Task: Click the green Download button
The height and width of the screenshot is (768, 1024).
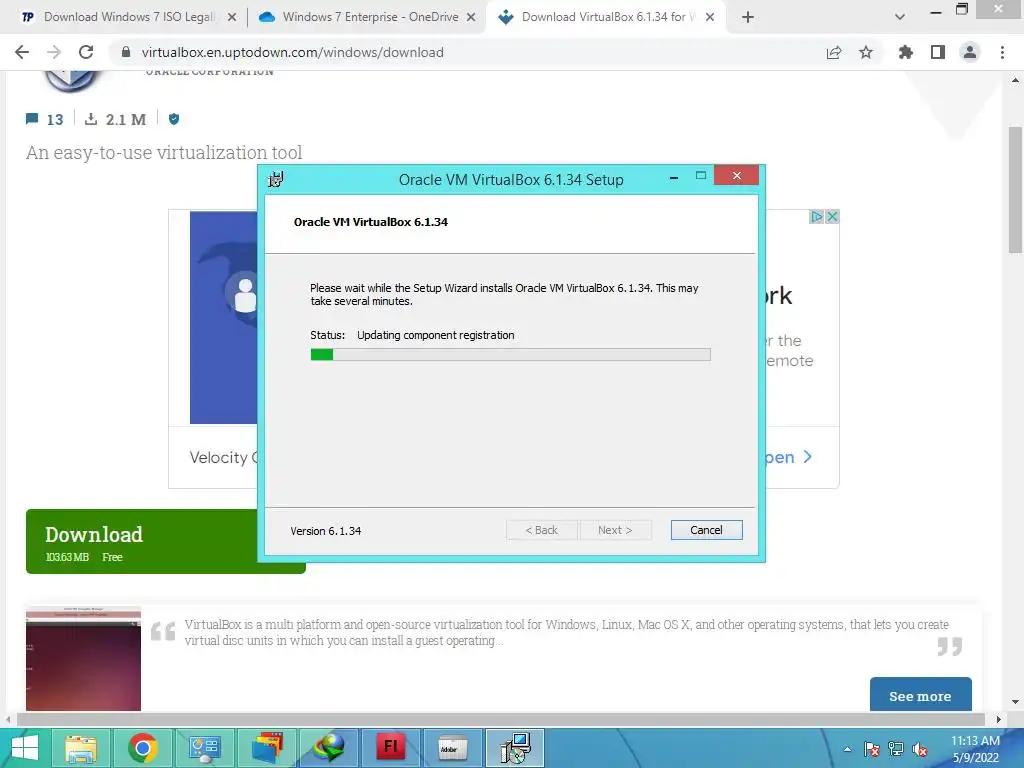Action: click(x=165, y=541)
